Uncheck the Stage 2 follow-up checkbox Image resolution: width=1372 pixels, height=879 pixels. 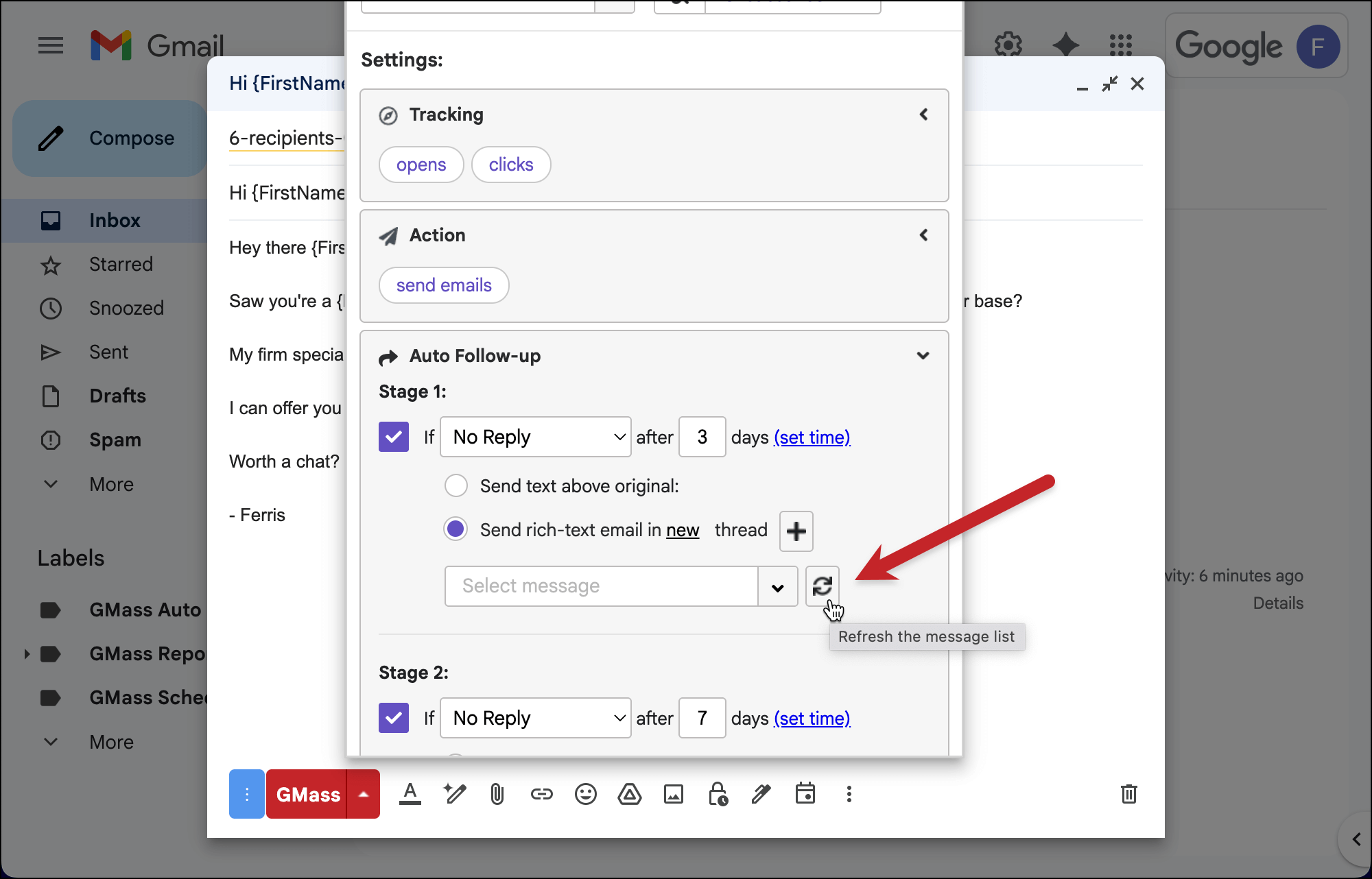tap(394, 718)
